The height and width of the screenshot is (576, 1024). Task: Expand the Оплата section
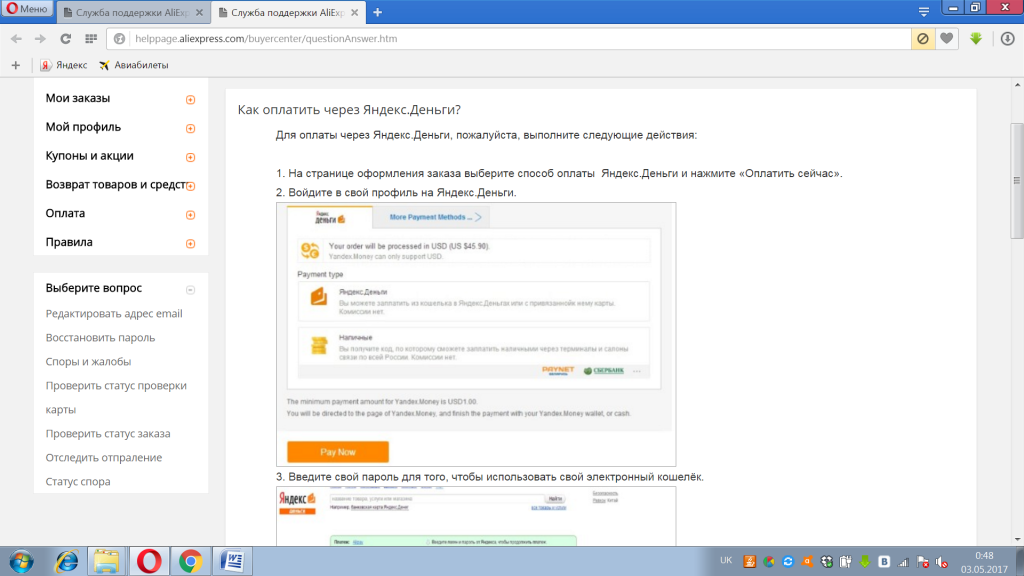pos(190,215)
